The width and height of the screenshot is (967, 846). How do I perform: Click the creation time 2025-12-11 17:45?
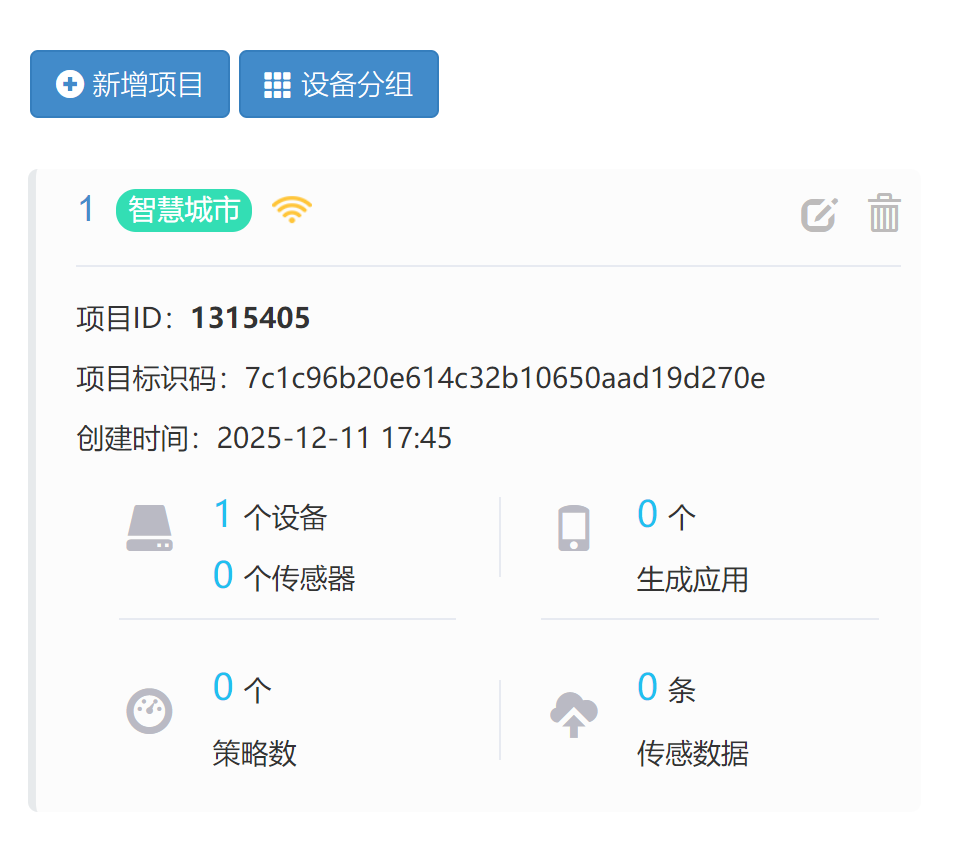click(334, 438)
